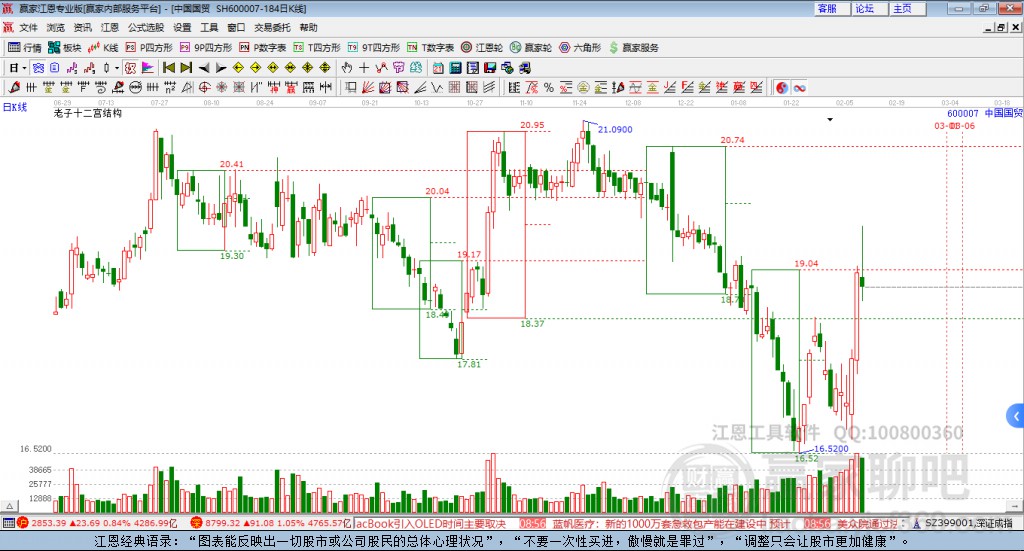
Task: Expand side panel with blue chevron button
Action: (x=1016, y=416)
